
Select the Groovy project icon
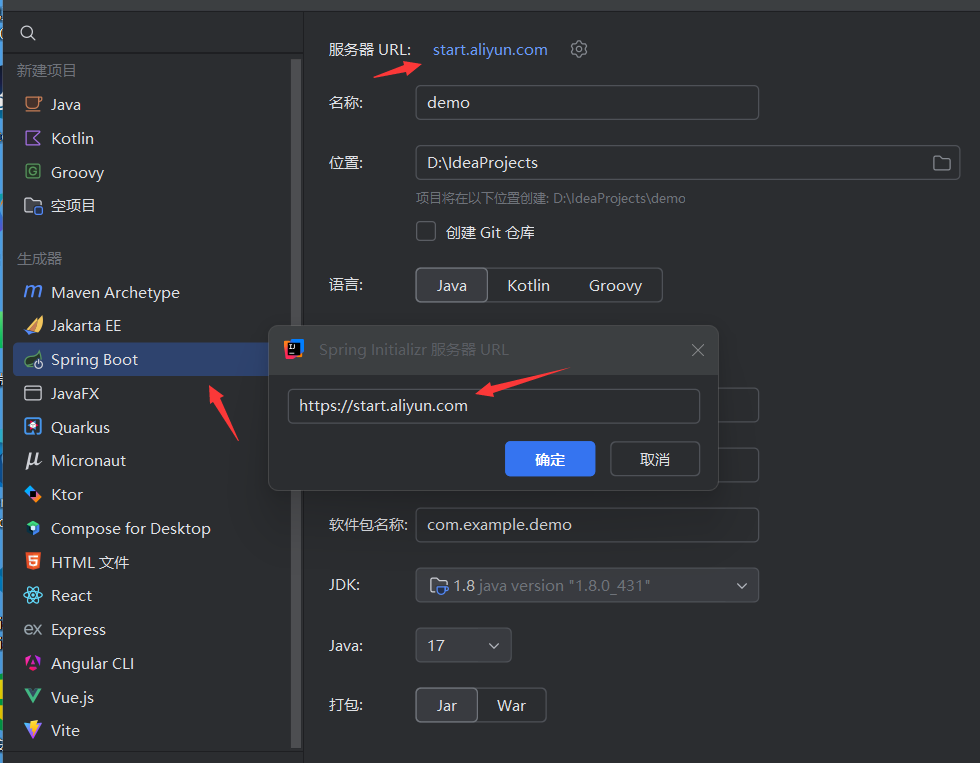[x=33, y=171]
